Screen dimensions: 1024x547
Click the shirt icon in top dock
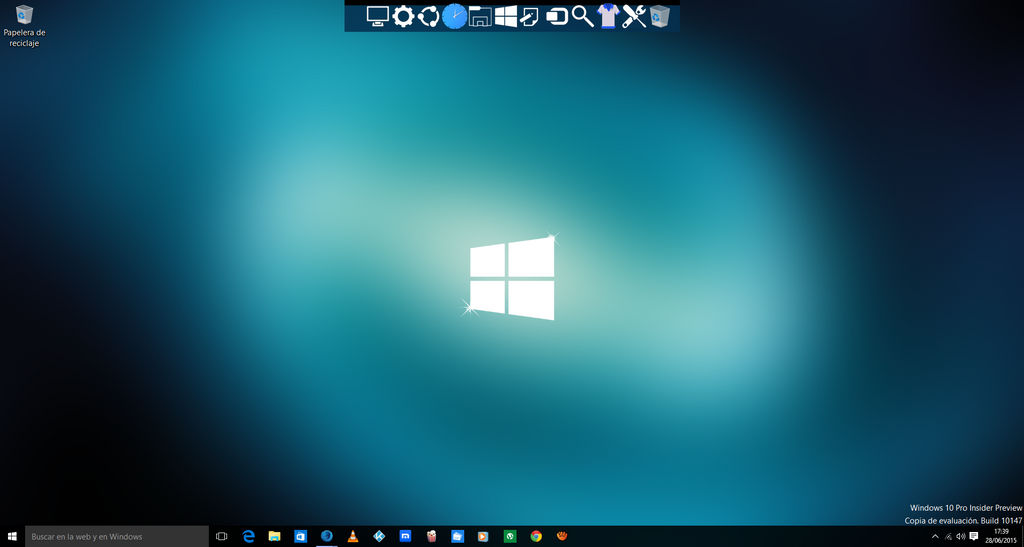[608, 16]
